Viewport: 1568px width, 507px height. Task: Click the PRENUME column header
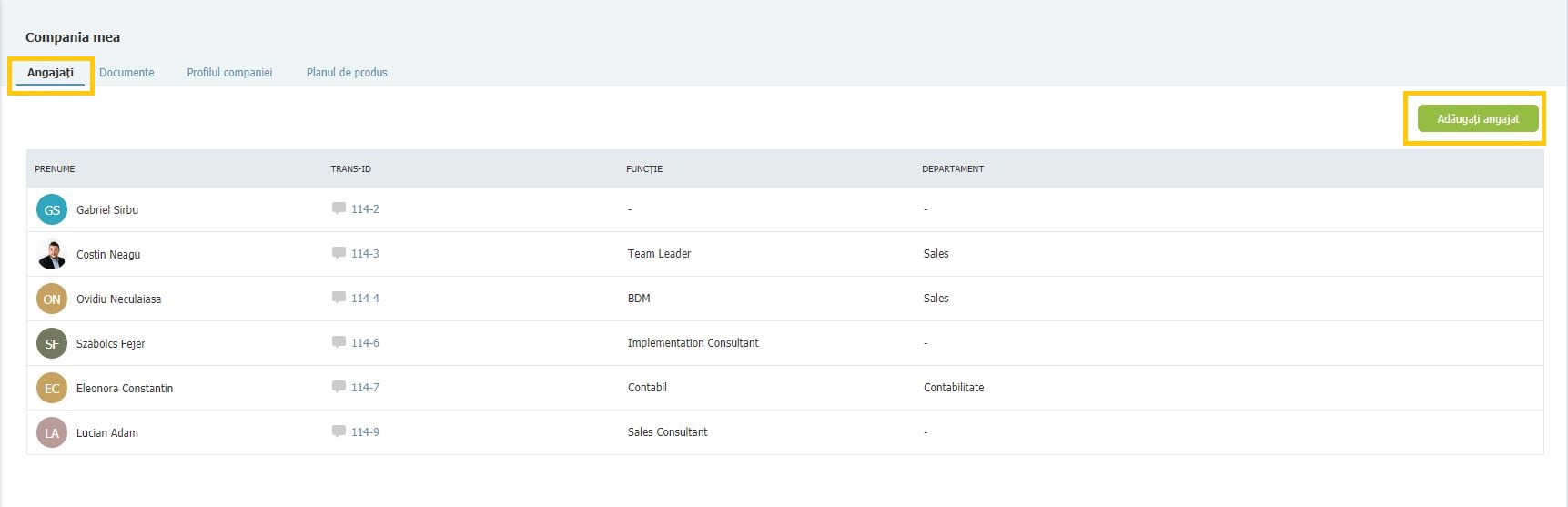click(x=55, y=169)
